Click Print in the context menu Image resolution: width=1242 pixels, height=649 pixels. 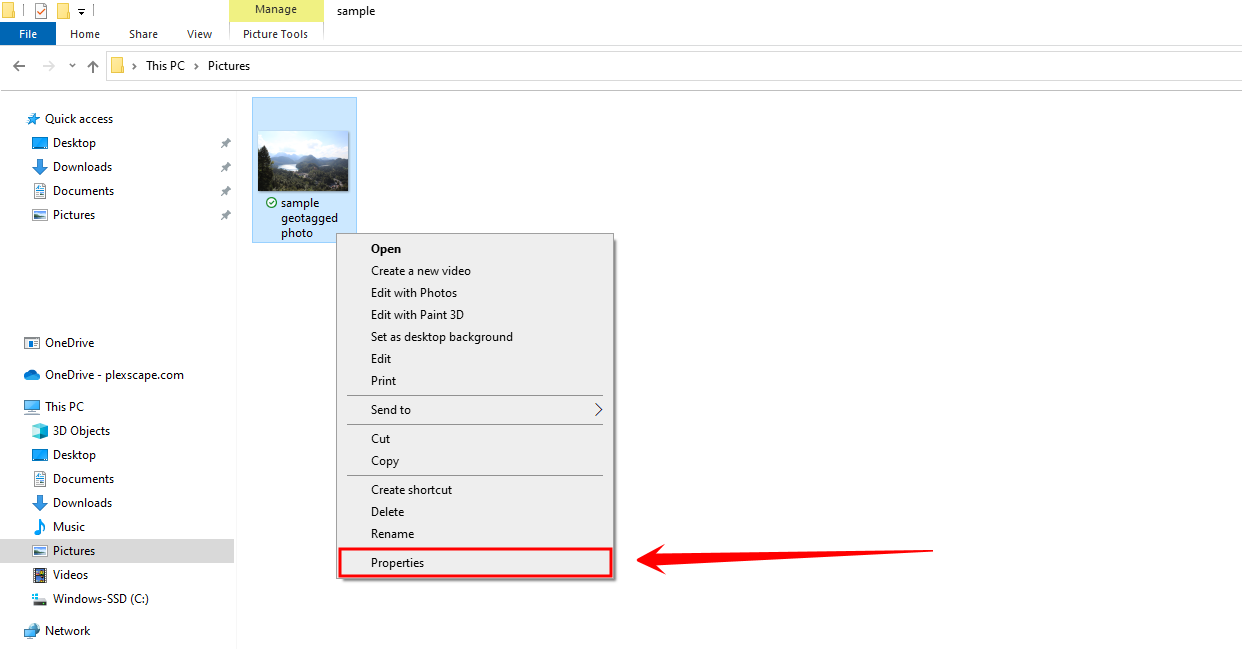[x=475, y=381]
